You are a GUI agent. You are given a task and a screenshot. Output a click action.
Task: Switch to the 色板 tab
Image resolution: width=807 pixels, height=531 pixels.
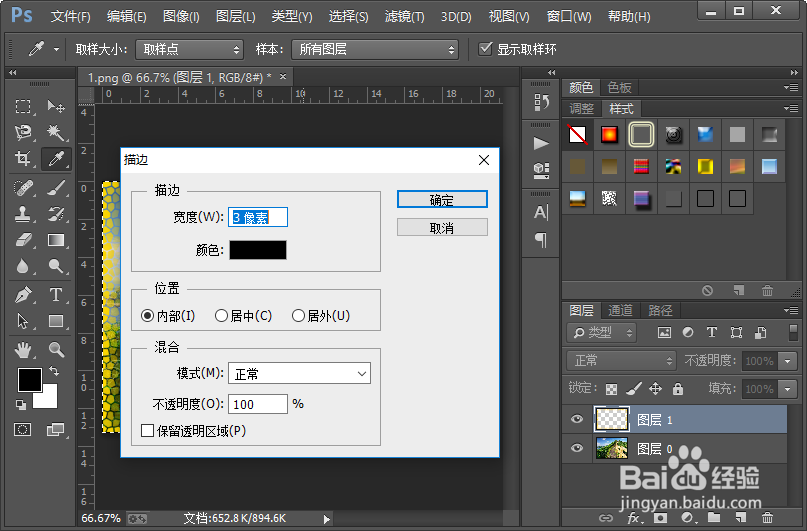click(x=619, y=87)
